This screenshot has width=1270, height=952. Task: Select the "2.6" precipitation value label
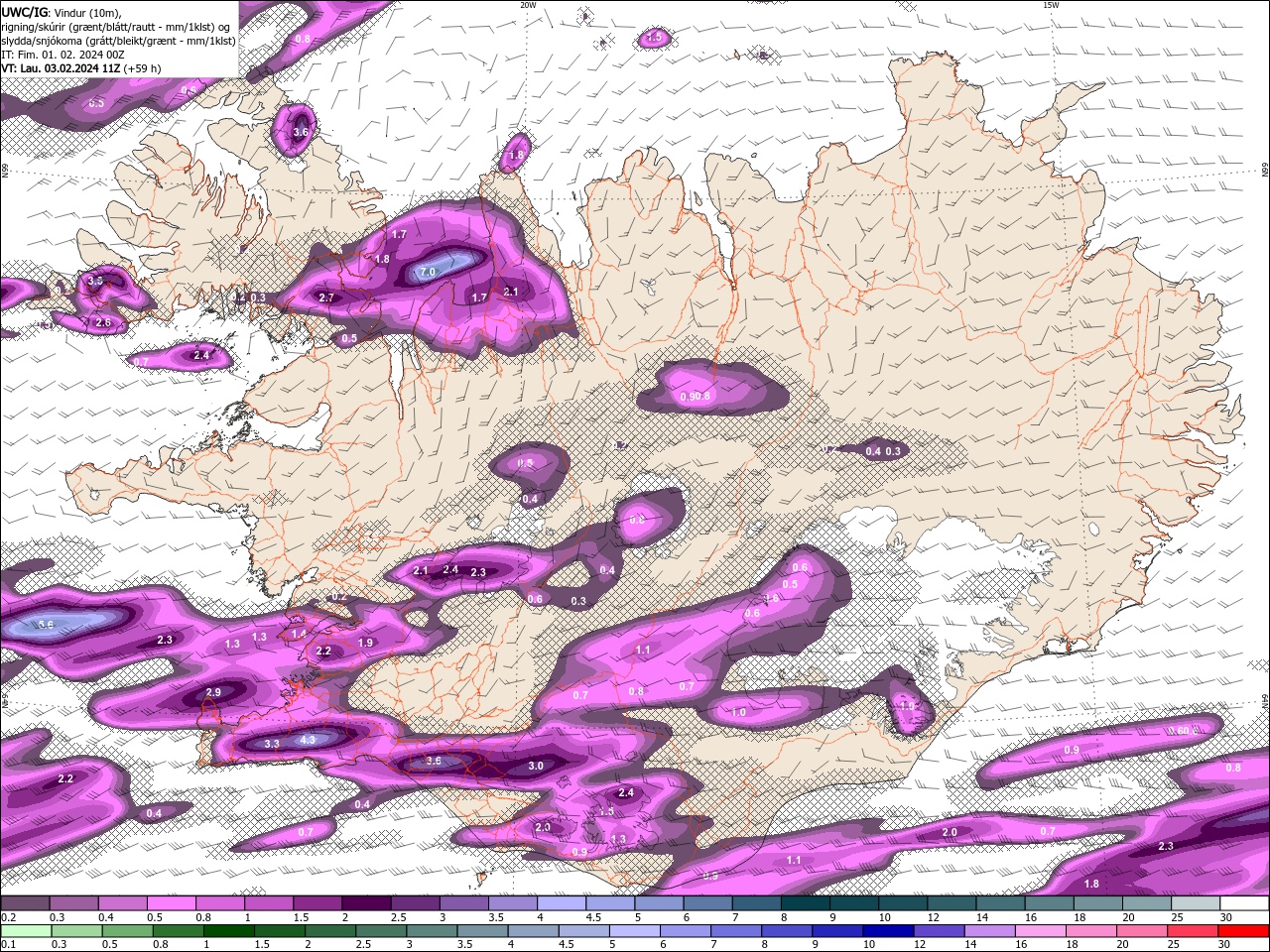click(x=103, y=323)
